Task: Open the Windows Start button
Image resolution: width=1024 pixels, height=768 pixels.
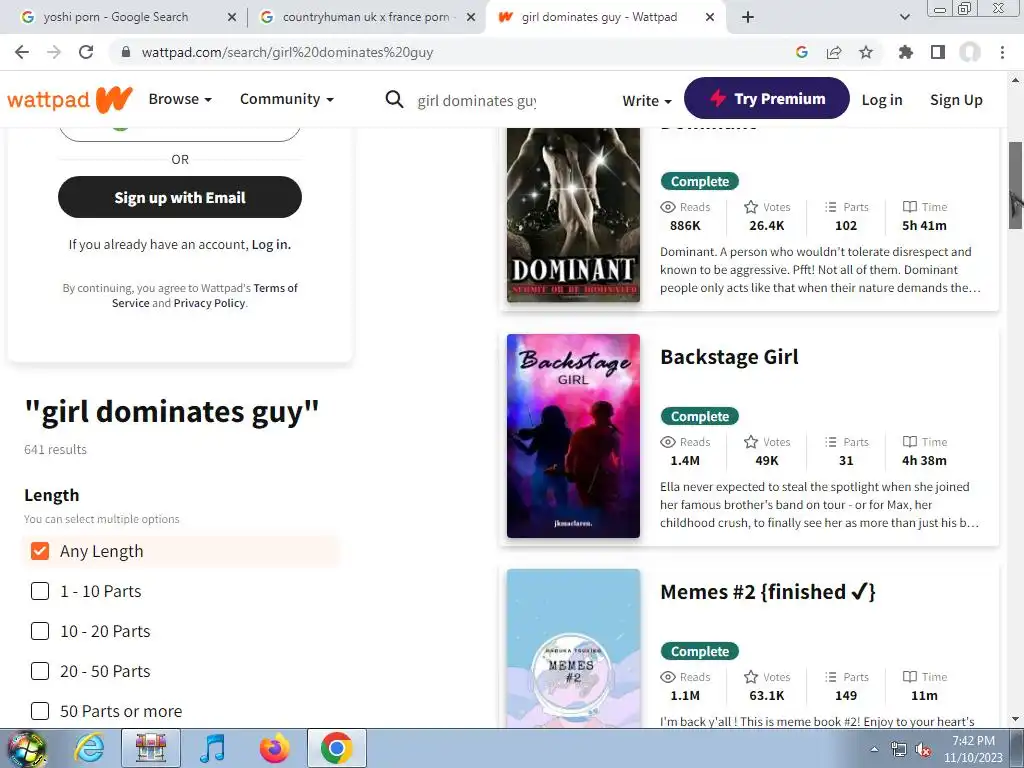Action: point(25,748)
